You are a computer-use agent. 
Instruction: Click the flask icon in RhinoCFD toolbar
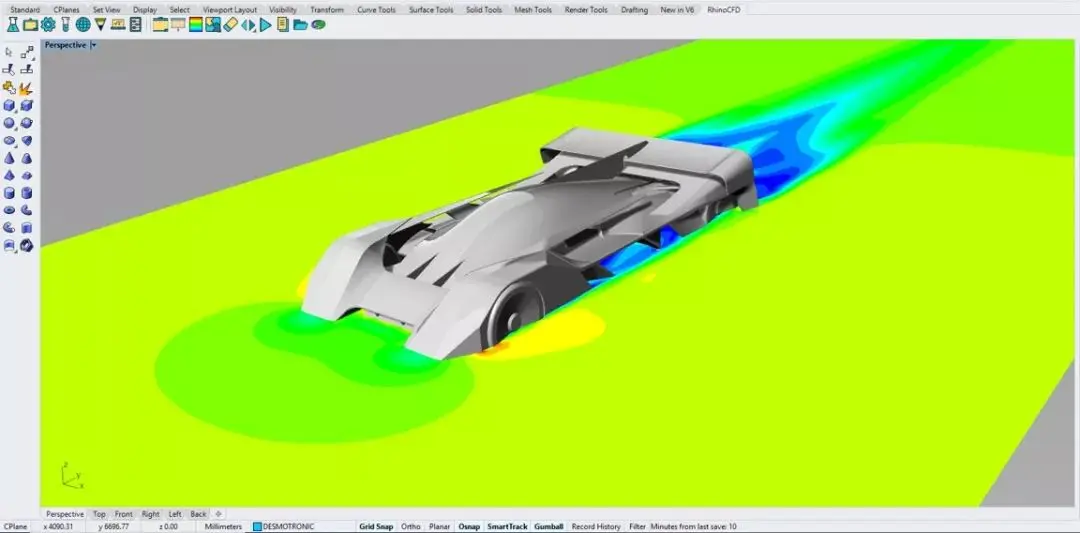tap(12, 25)
